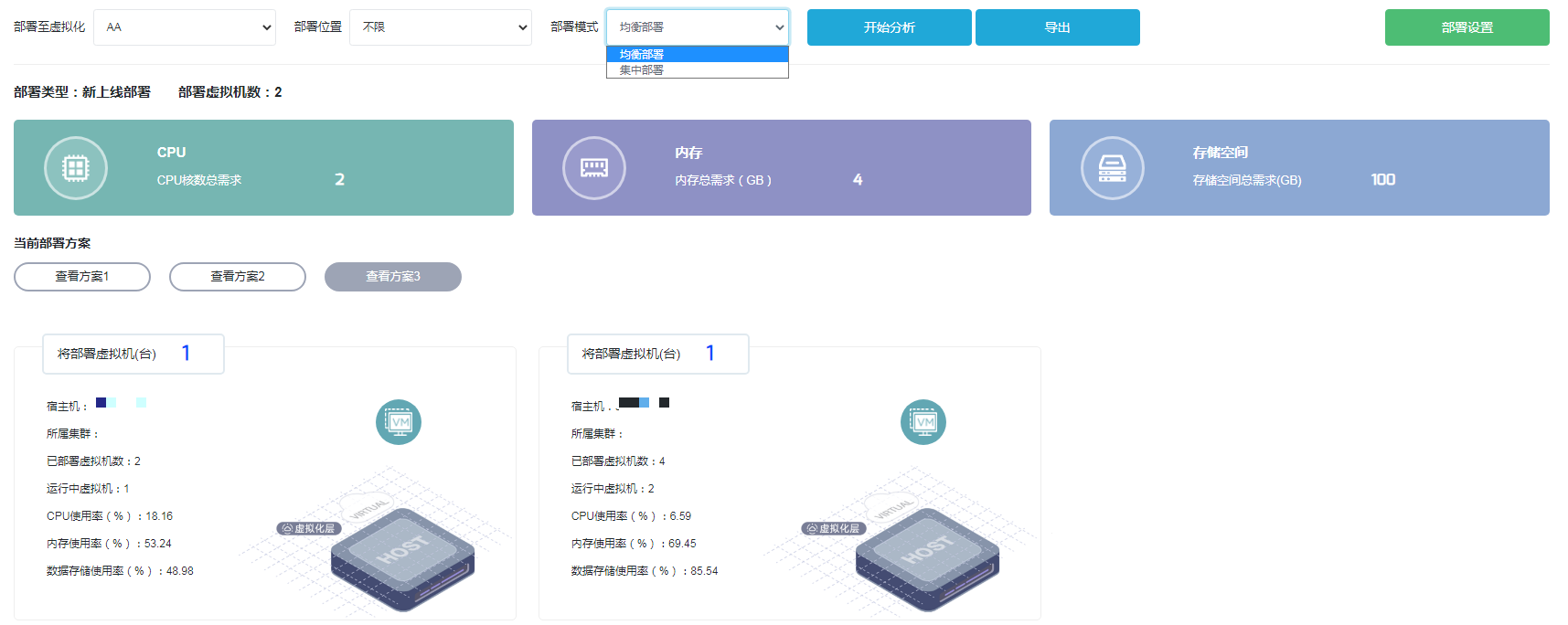Click the 开始分析 button

[889, 27]
